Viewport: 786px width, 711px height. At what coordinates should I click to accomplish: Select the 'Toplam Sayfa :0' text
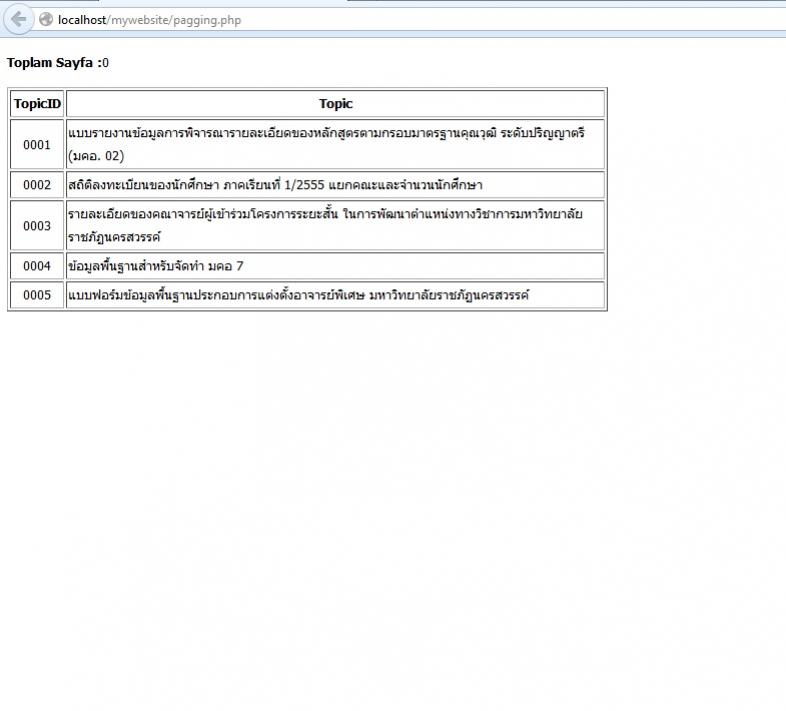click(58, 63)
